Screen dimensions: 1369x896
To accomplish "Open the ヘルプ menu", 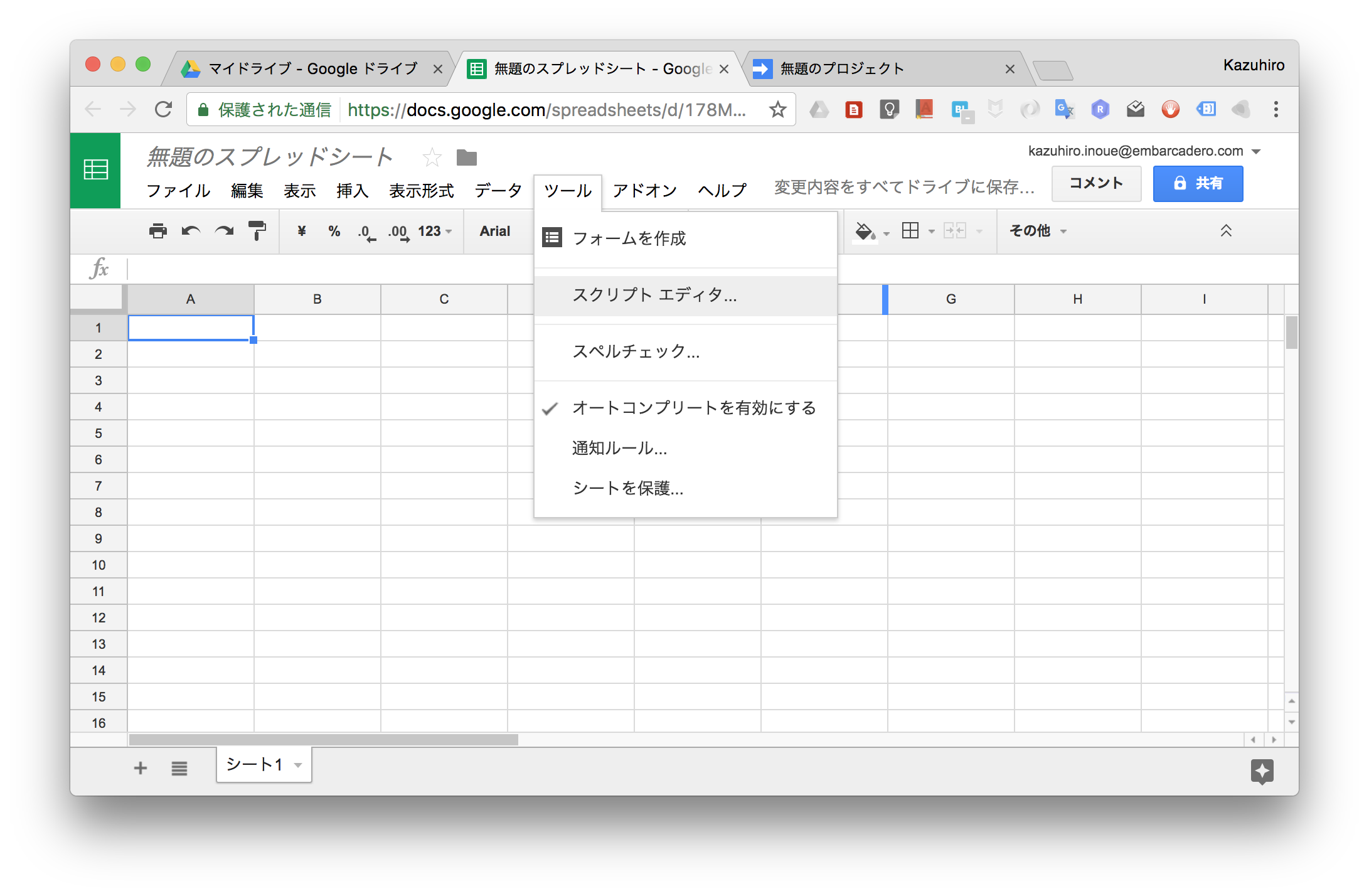I will click(x=722, y=191).
